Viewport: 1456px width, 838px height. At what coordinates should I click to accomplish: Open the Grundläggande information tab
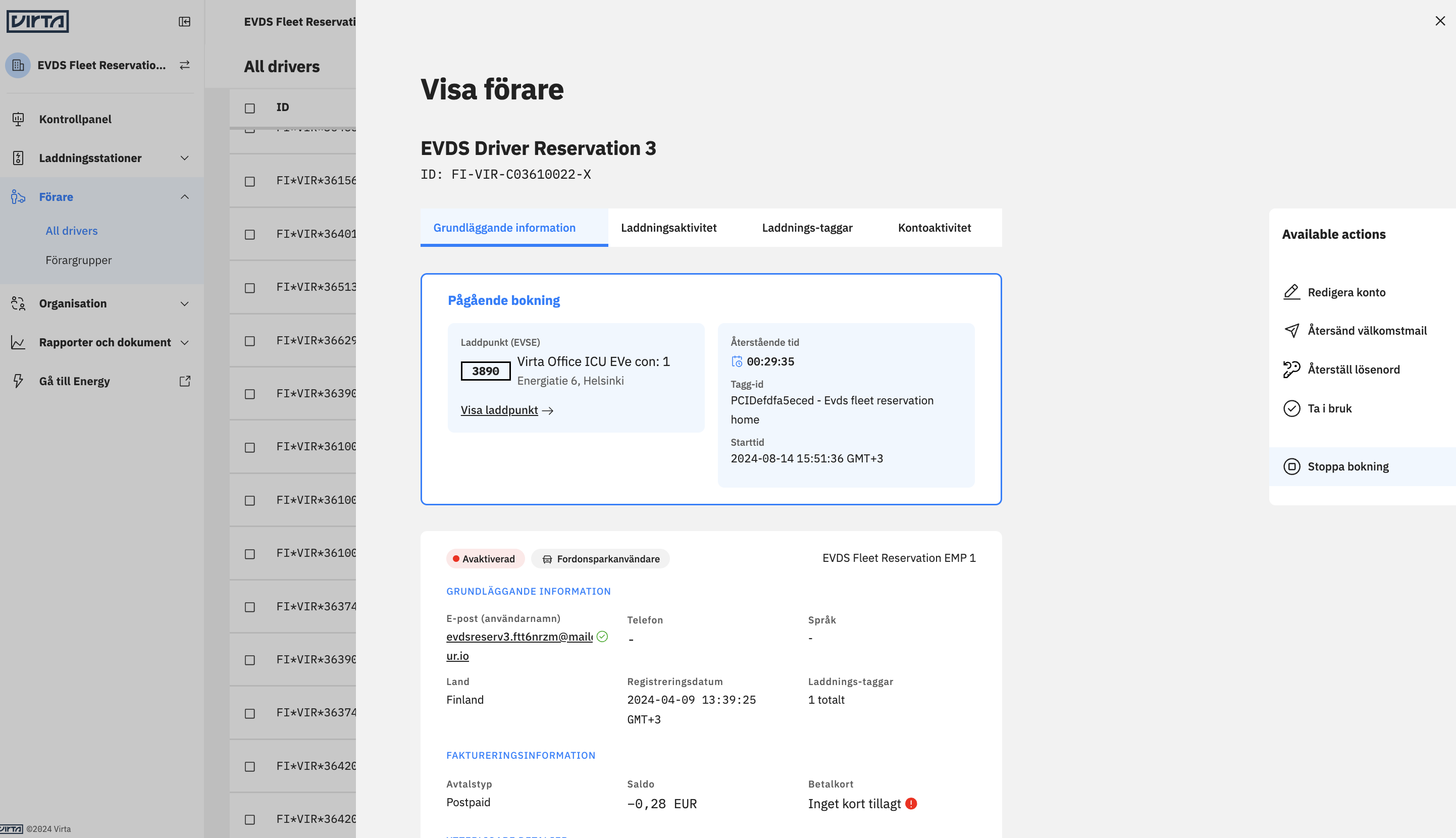click(x=514, y=228)
